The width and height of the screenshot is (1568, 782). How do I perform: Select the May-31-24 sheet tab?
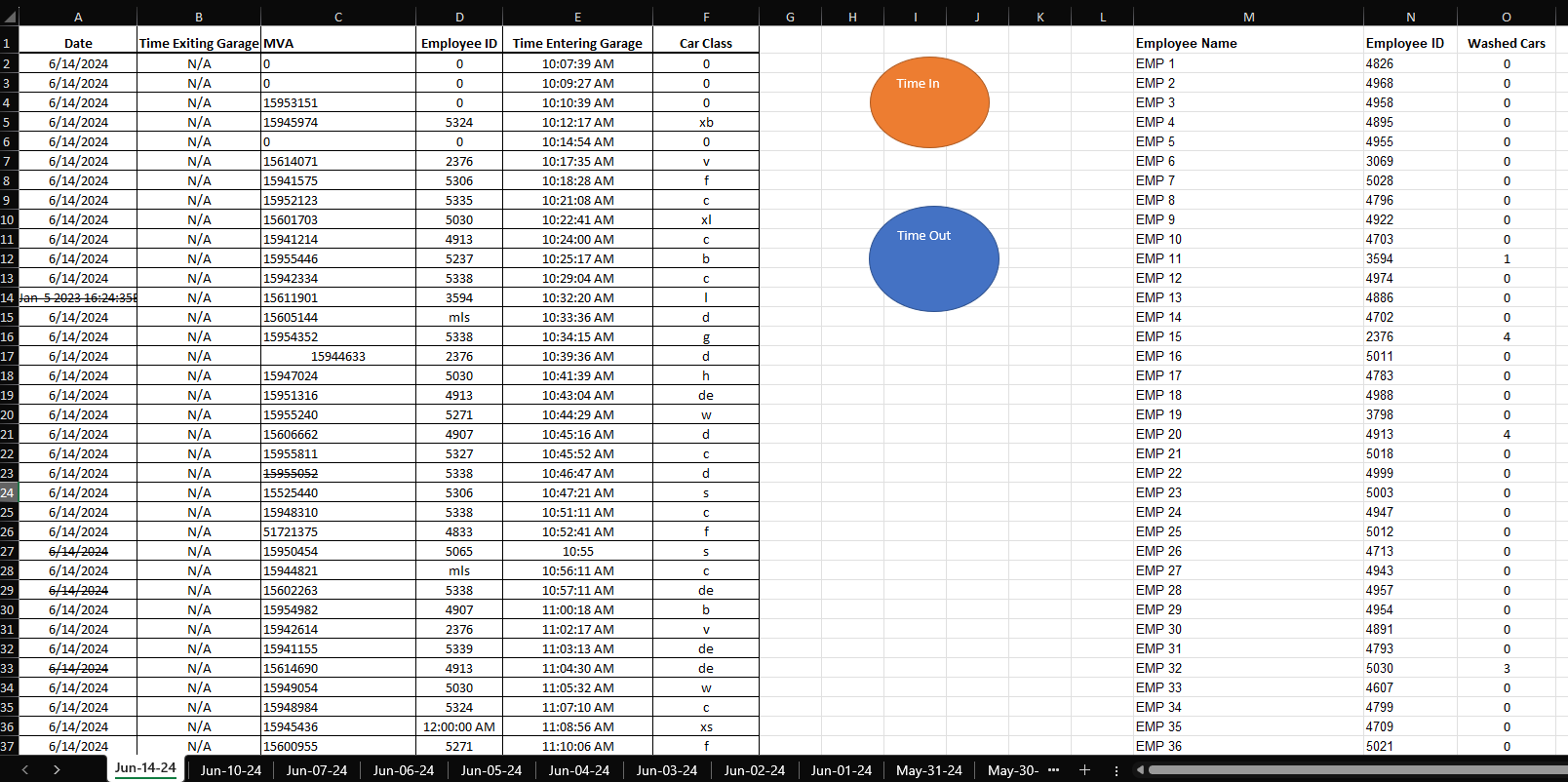pyautogui.click(x=929, y=770)
